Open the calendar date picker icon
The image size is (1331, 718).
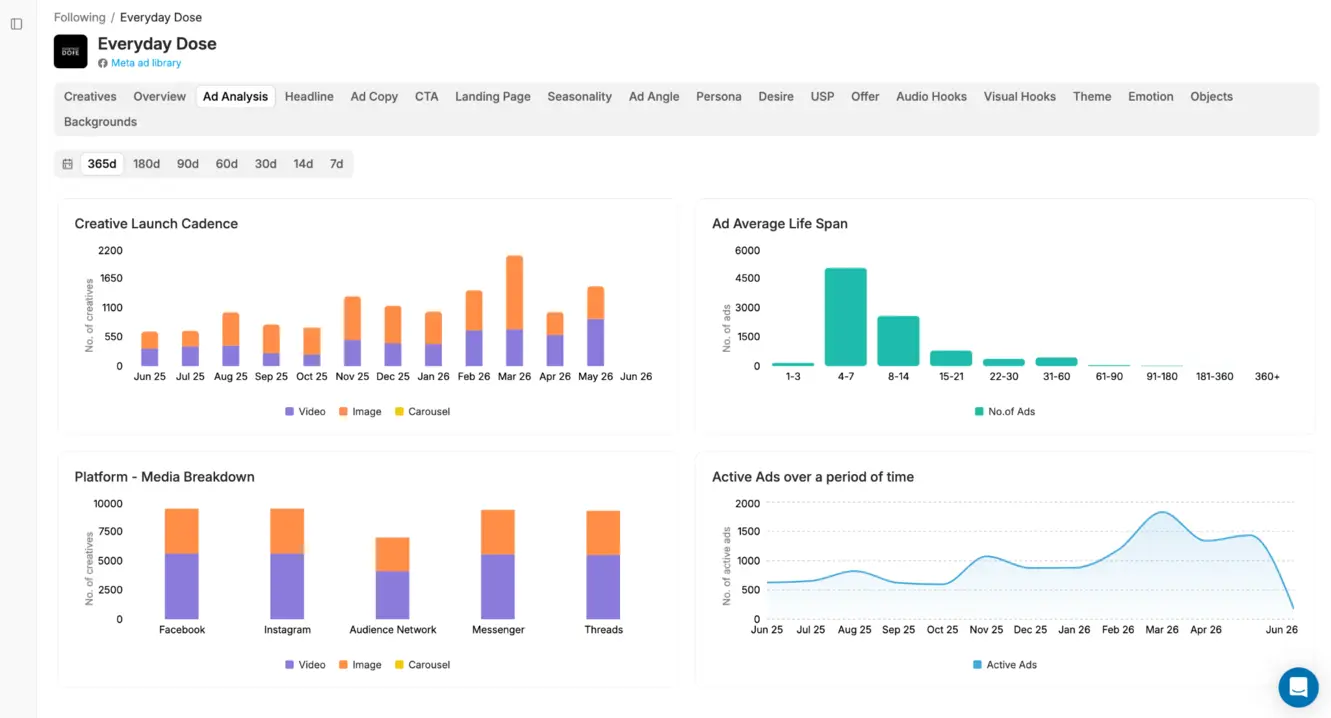point(68,164)
